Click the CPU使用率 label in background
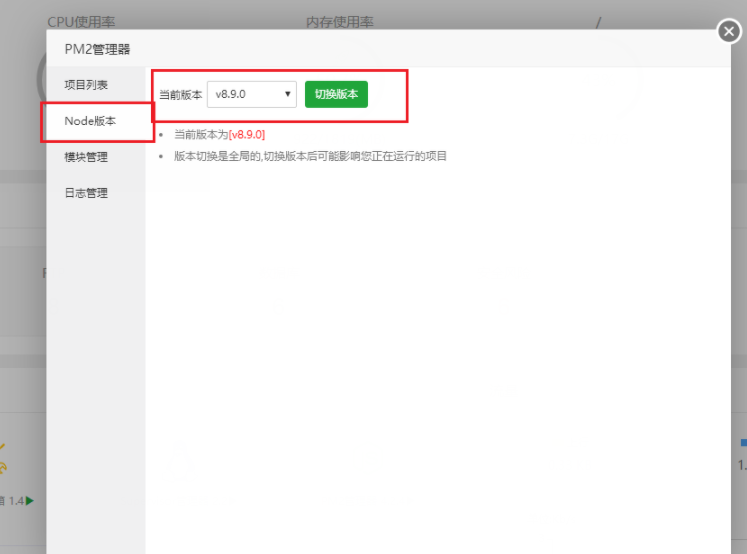 [x=81, y=22]
